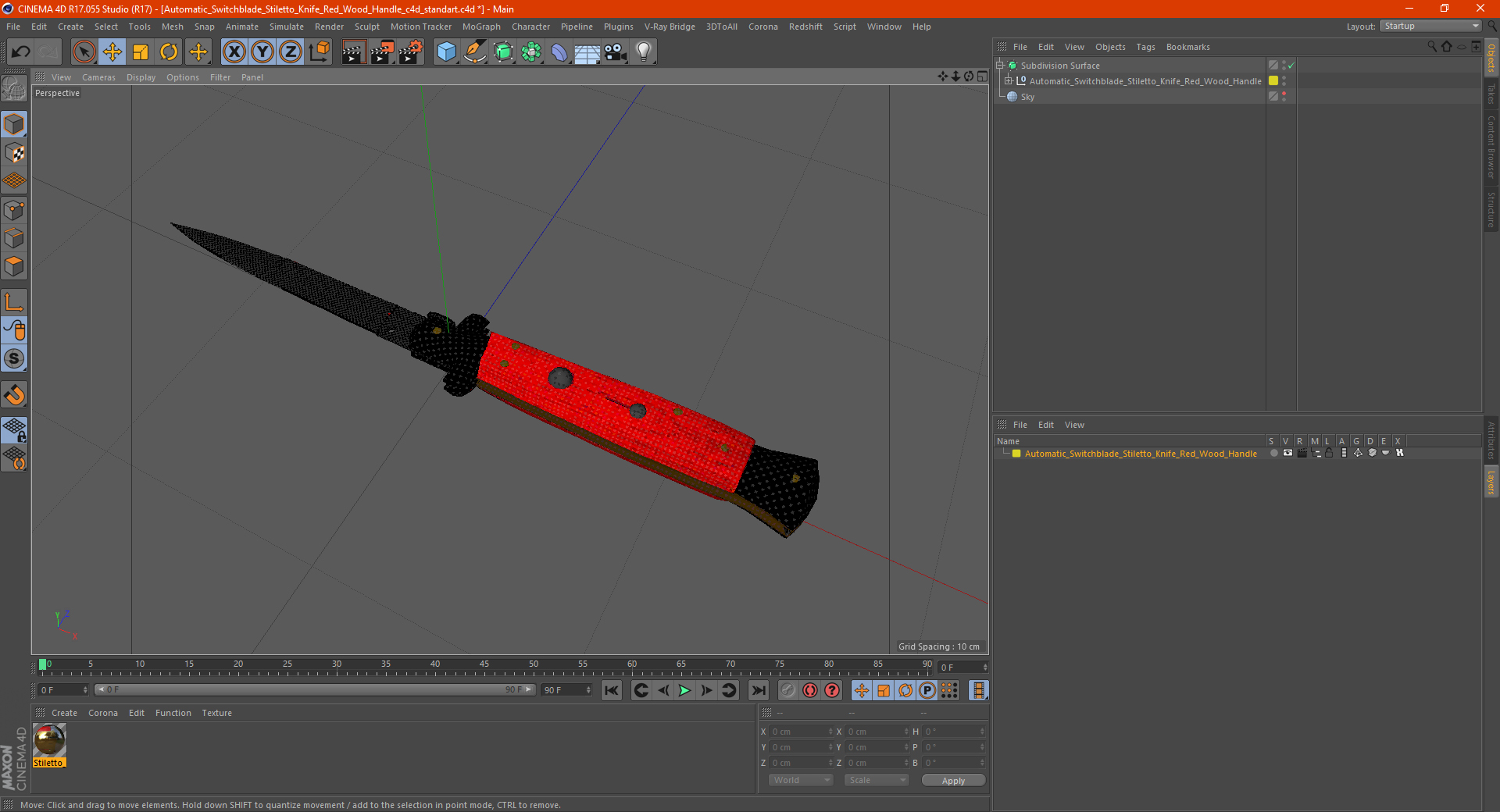
Task: Toggle layer render column icon
Action: (1302, 453)
